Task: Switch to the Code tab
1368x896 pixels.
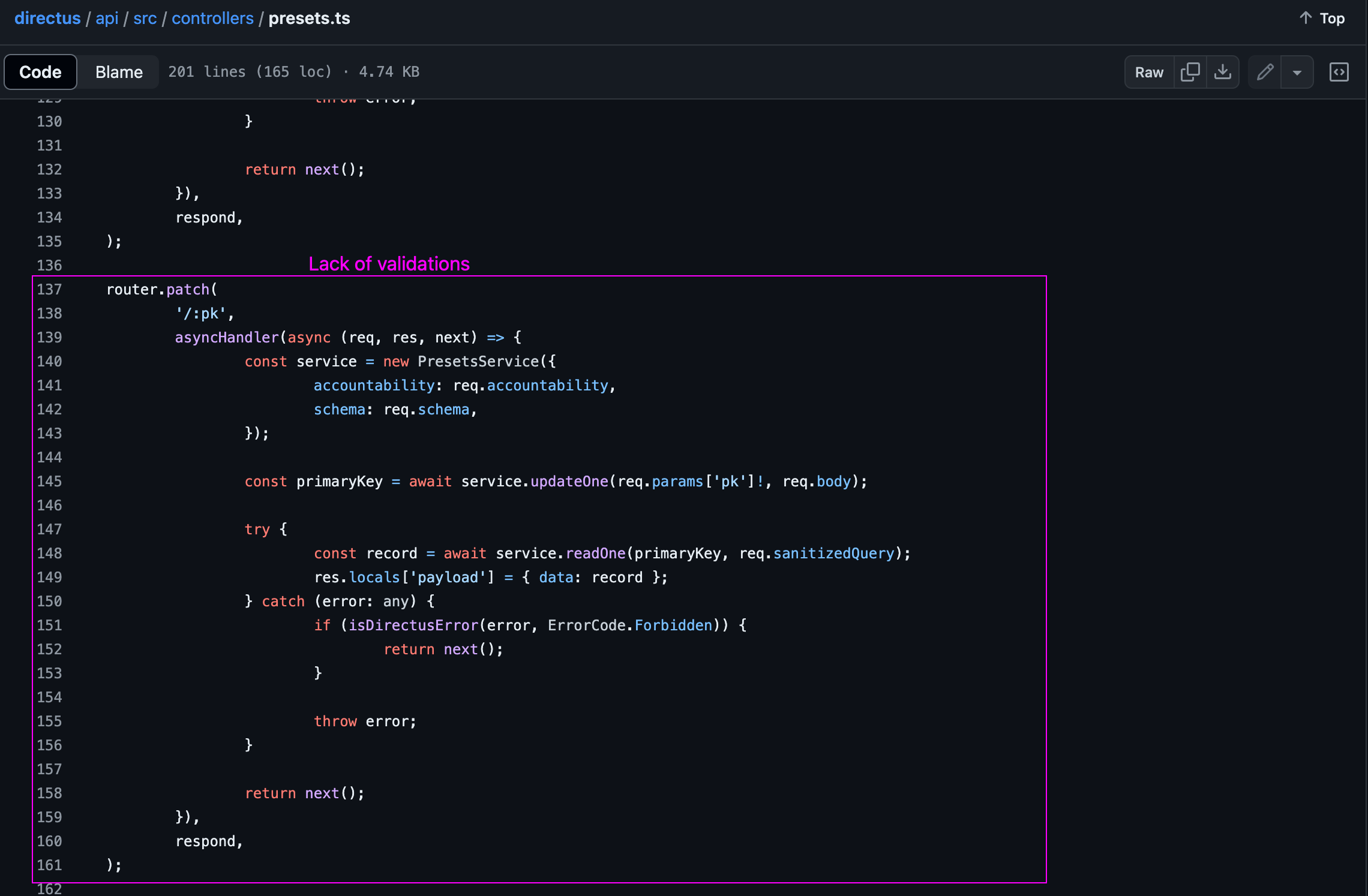Action: pos(41,71)
